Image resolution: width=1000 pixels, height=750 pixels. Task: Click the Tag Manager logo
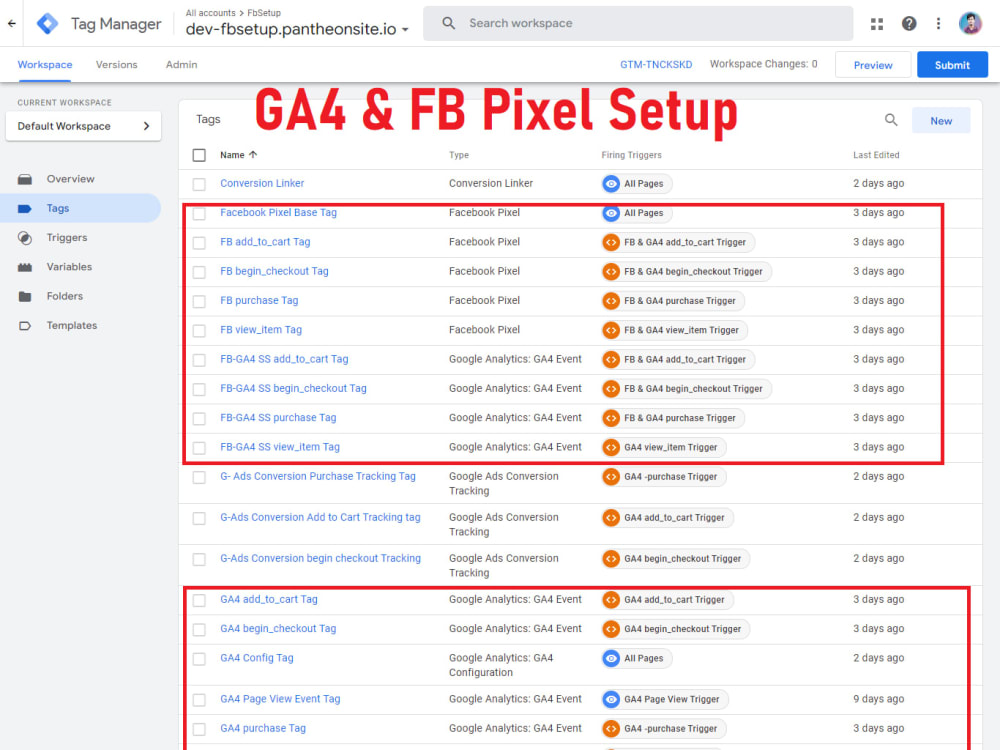[47, 24]
